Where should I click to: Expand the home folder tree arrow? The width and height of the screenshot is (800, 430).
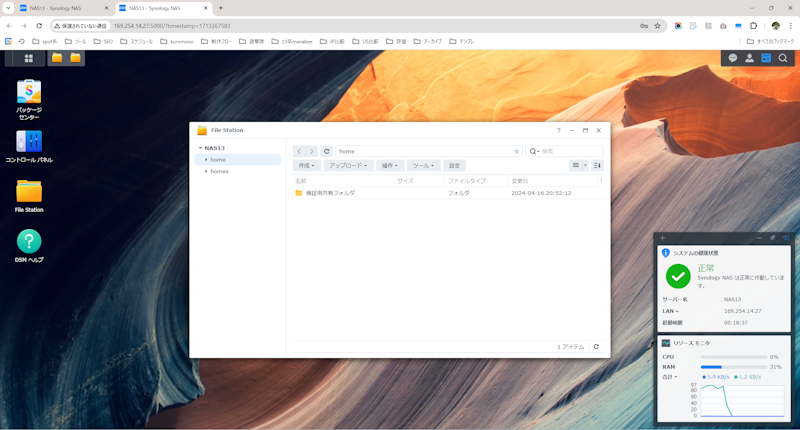(206, 160)
